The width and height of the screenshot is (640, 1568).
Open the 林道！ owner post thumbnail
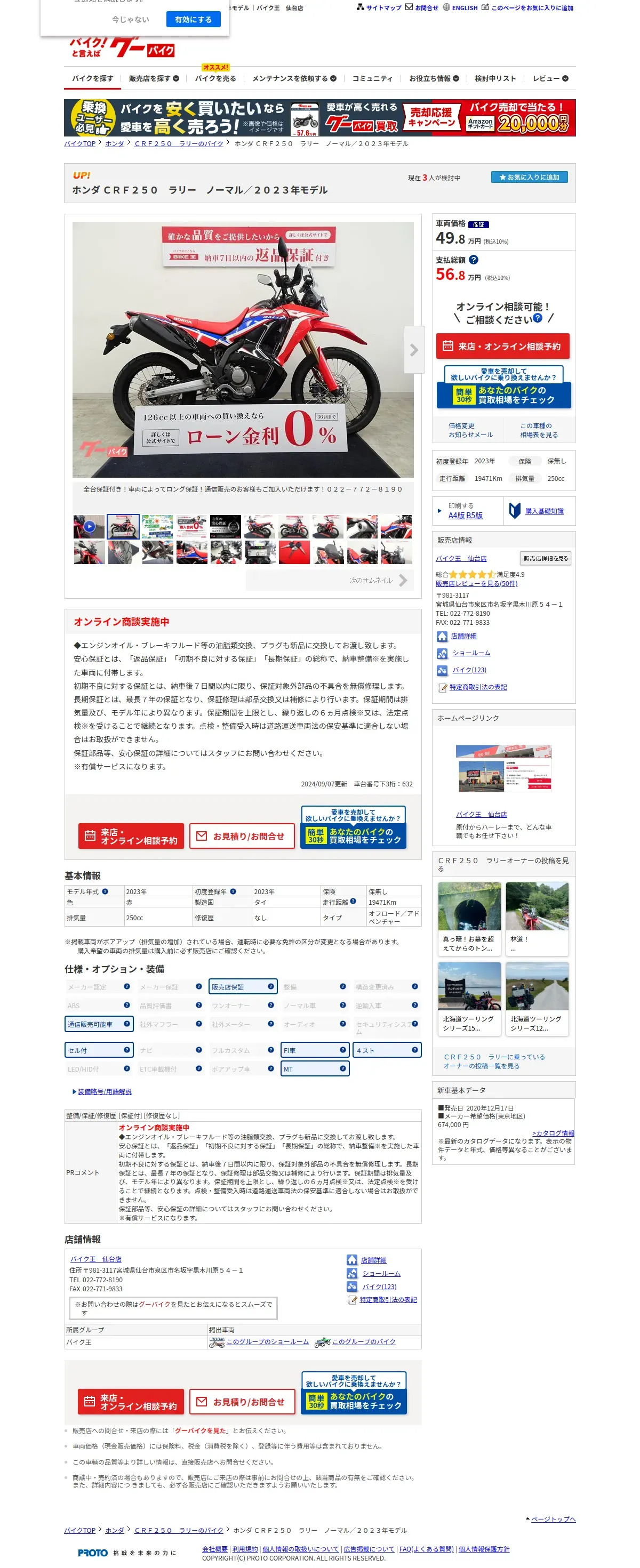click(x=537, y=919)
